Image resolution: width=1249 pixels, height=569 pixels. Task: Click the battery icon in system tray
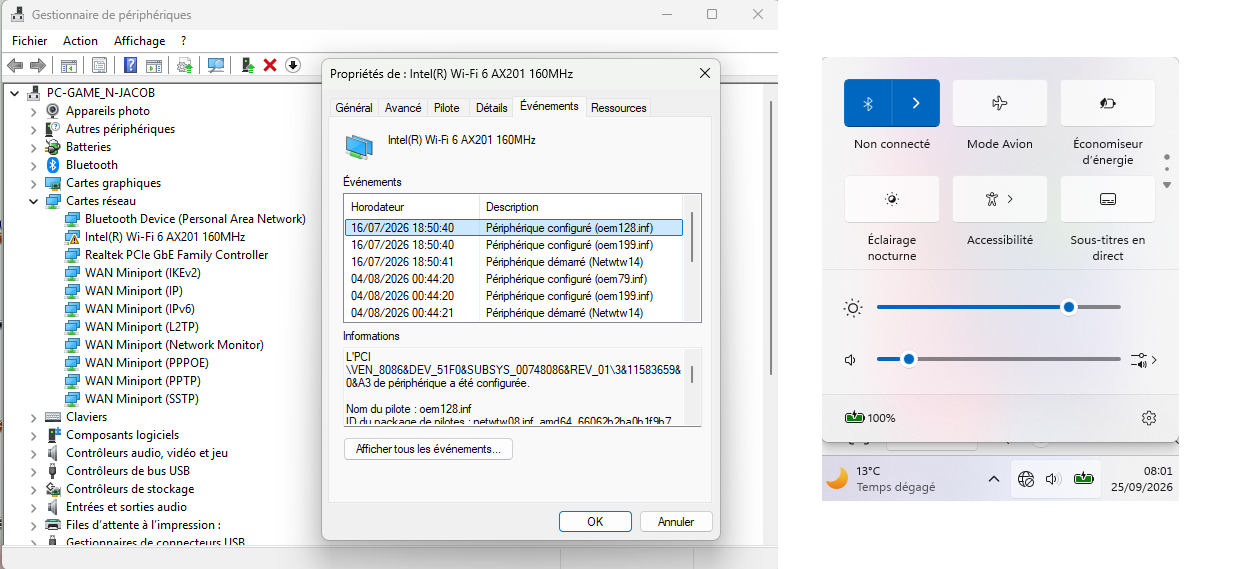point(1084,479)
